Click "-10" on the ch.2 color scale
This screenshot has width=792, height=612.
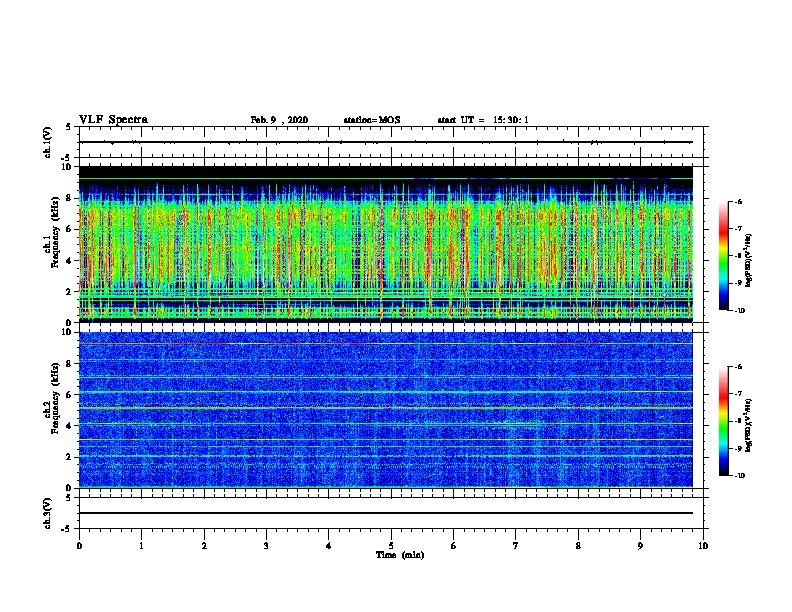[740, 476]
